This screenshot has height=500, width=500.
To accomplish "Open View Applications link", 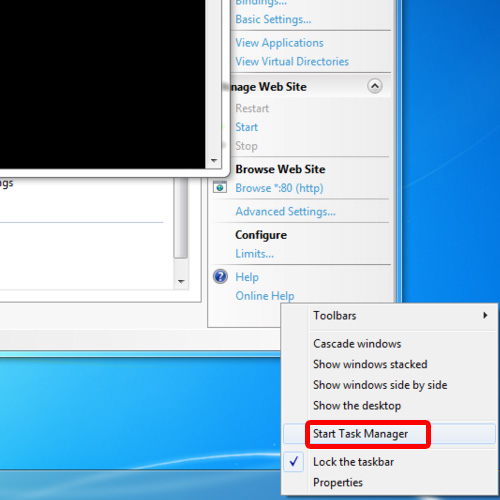I will [x=279, y=43].
